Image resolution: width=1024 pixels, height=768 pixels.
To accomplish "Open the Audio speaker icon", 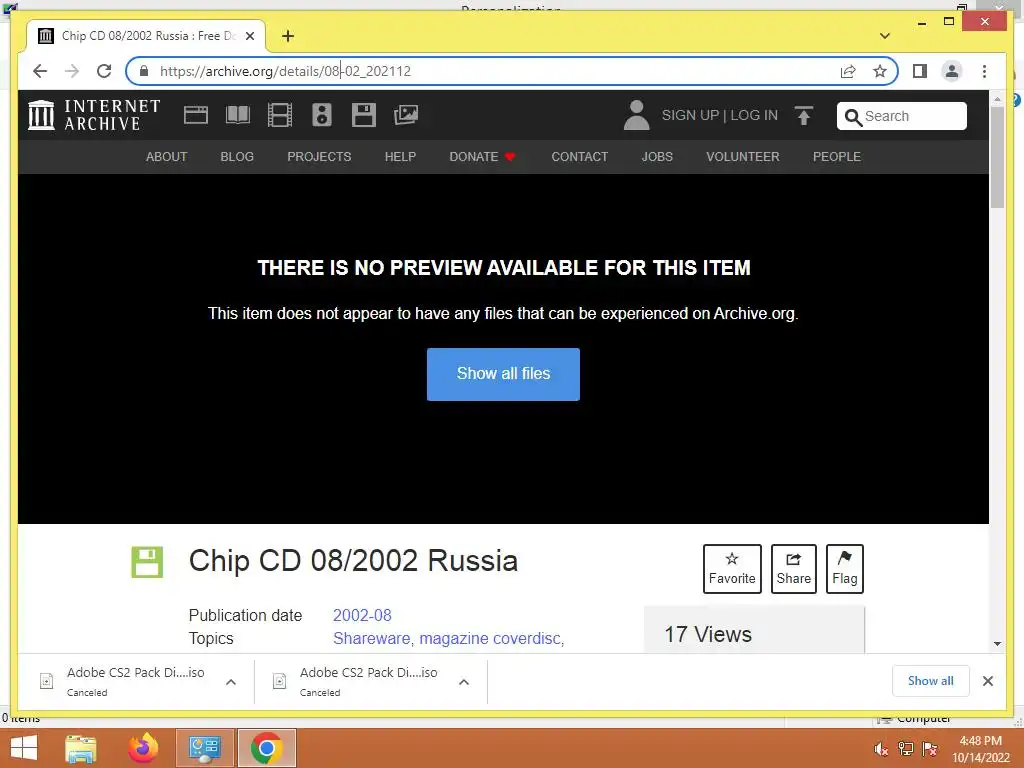I will click(321, 116).
